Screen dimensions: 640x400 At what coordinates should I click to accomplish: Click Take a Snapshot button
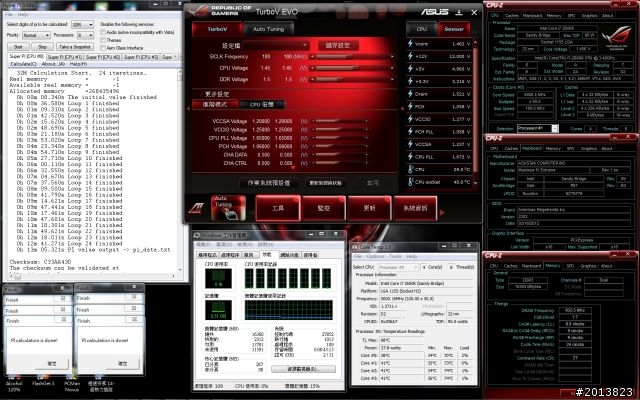pos(74,47)
